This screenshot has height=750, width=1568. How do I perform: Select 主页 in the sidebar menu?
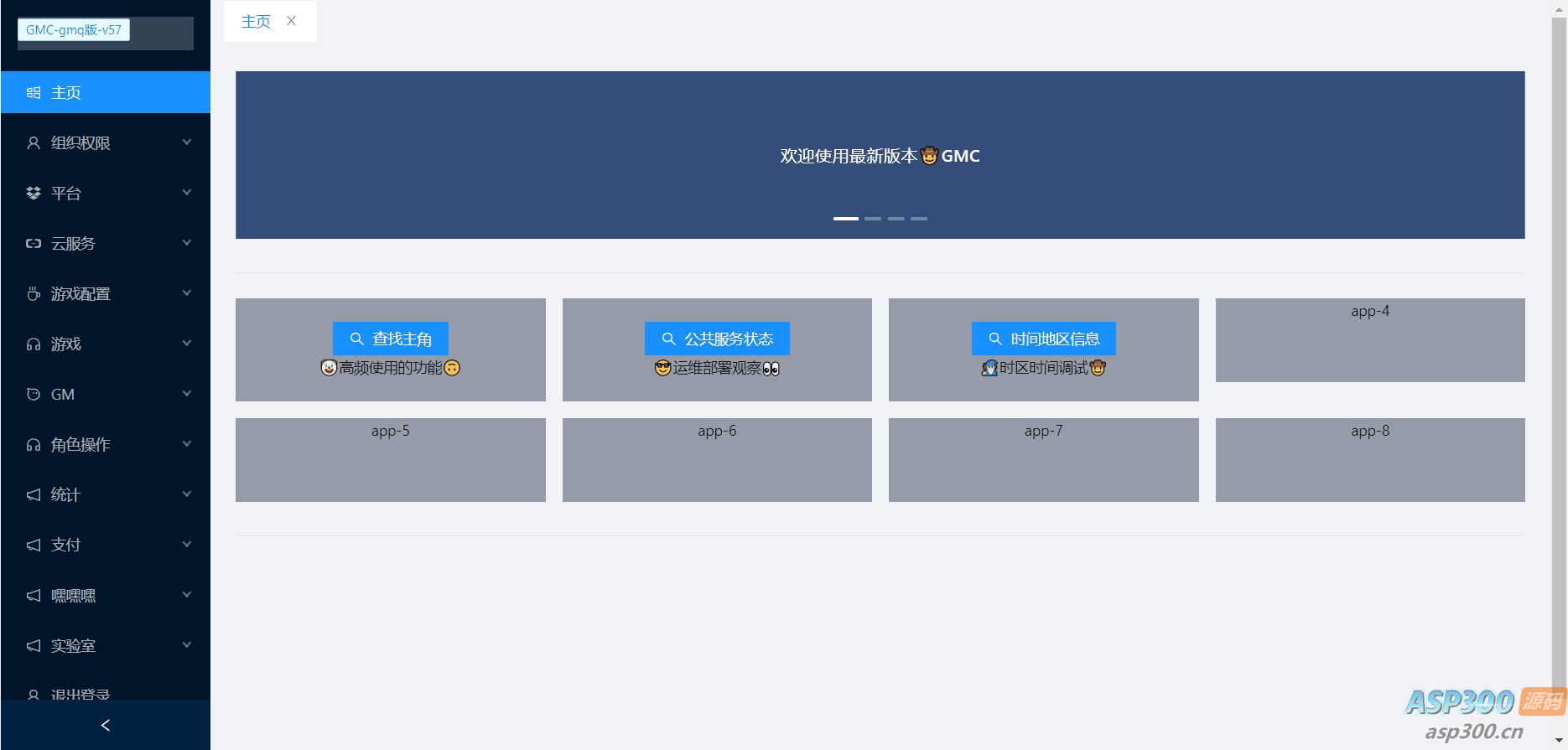106,92
